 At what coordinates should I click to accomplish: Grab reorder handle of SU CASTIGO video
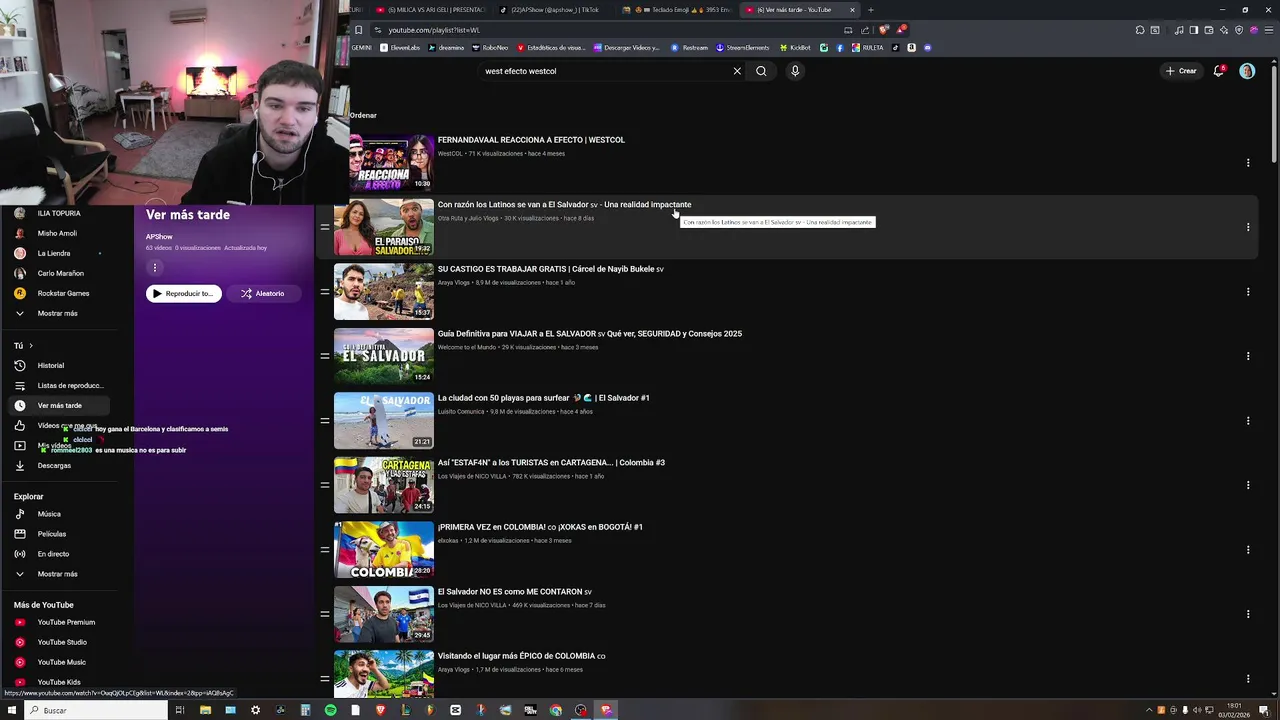click(x=324, y=292)
